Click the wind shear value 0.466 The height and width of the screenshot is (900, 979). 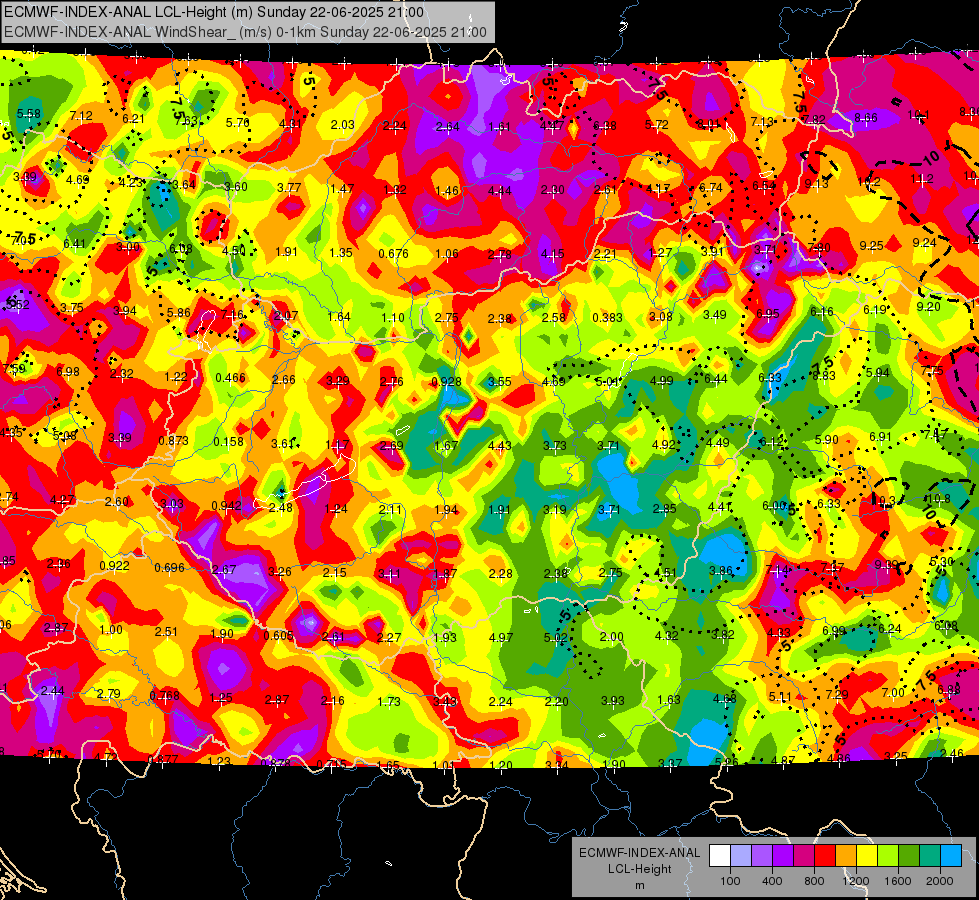coord(230,378)
